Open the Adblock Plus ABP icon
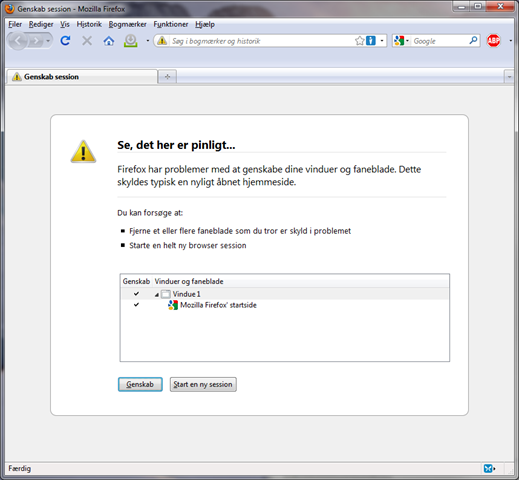The height and width of the screenshot is (480, 519). tap(494, 41)
